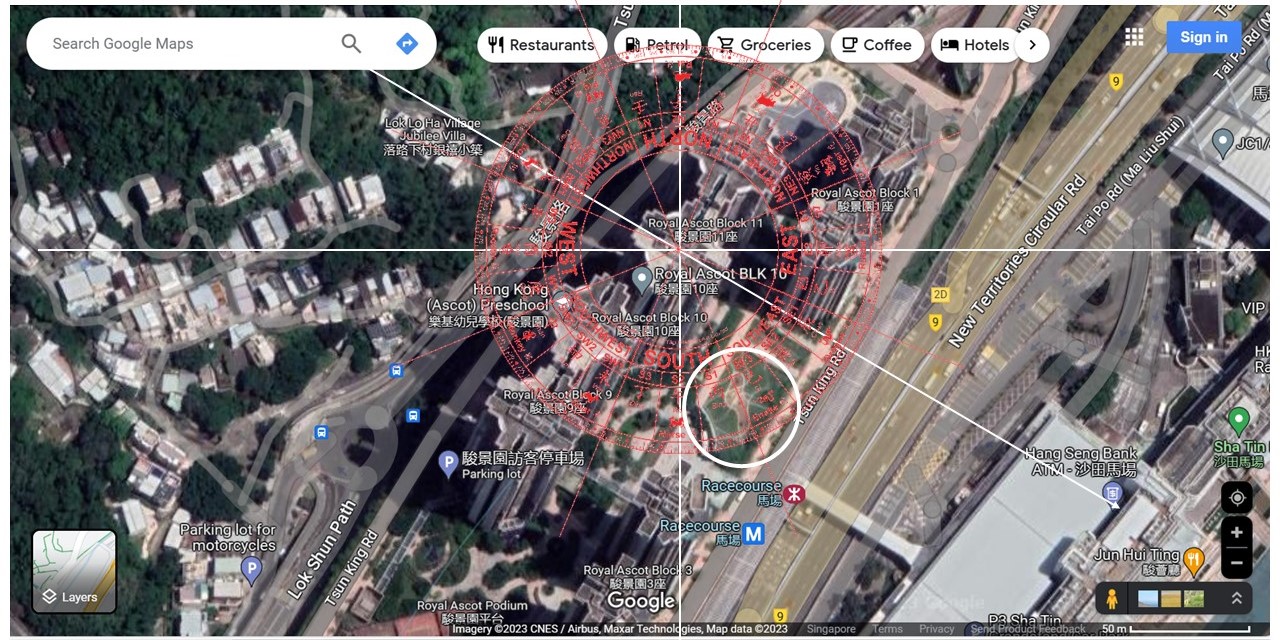Click the Sign in button
This screenshot has width=1280, height=640.
(1203, 37)
